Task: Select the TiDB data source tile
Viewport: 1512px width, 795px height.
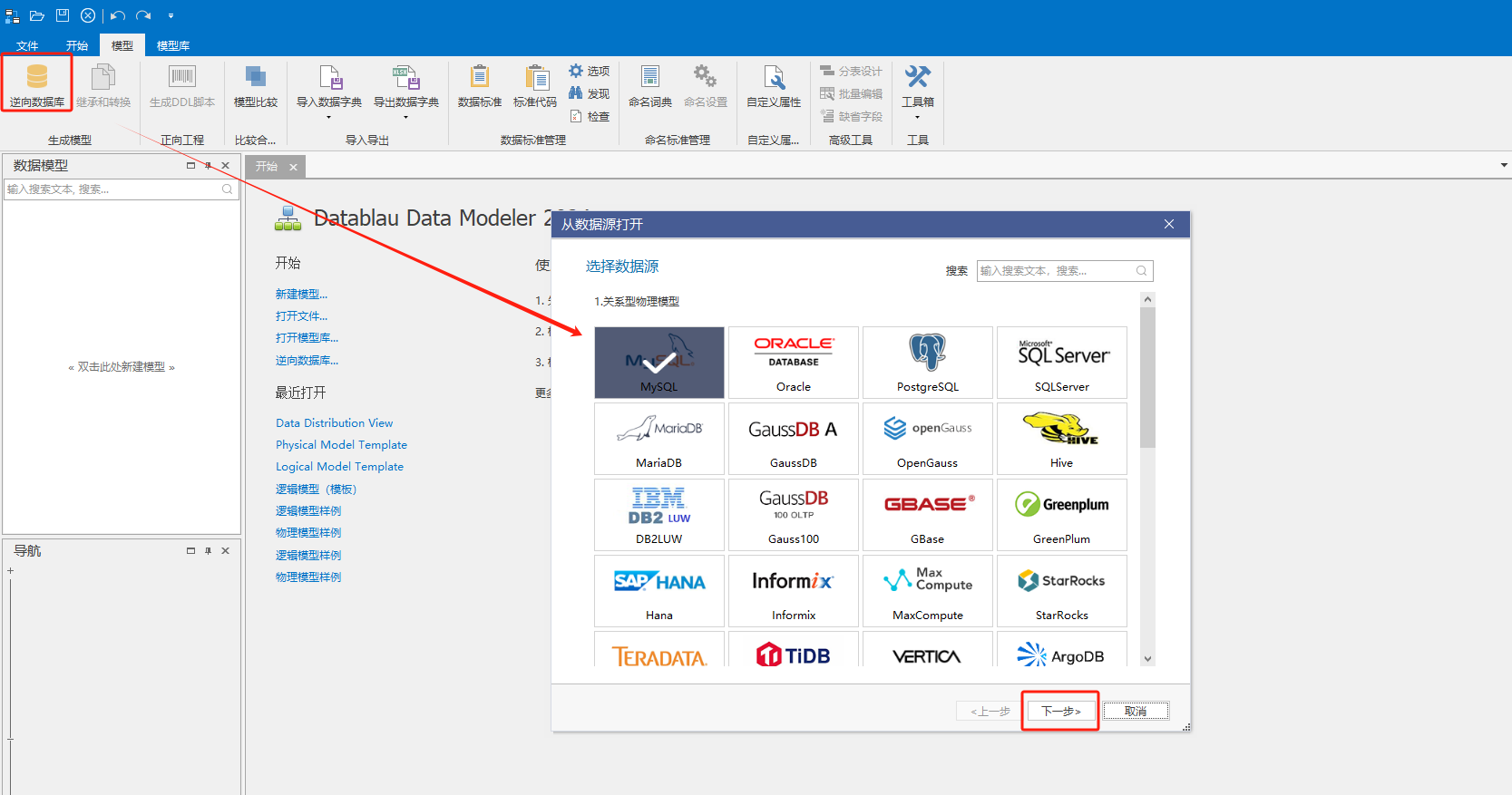Action: [794, 649]
